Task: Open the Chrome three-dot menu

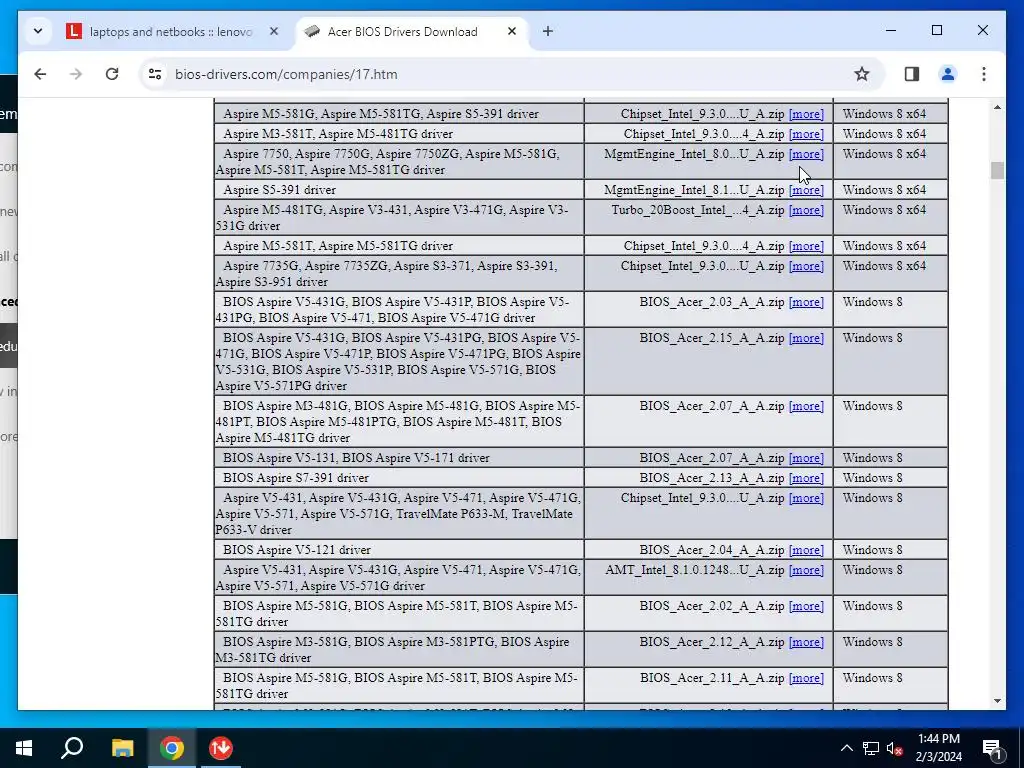Action: [984, 74]
